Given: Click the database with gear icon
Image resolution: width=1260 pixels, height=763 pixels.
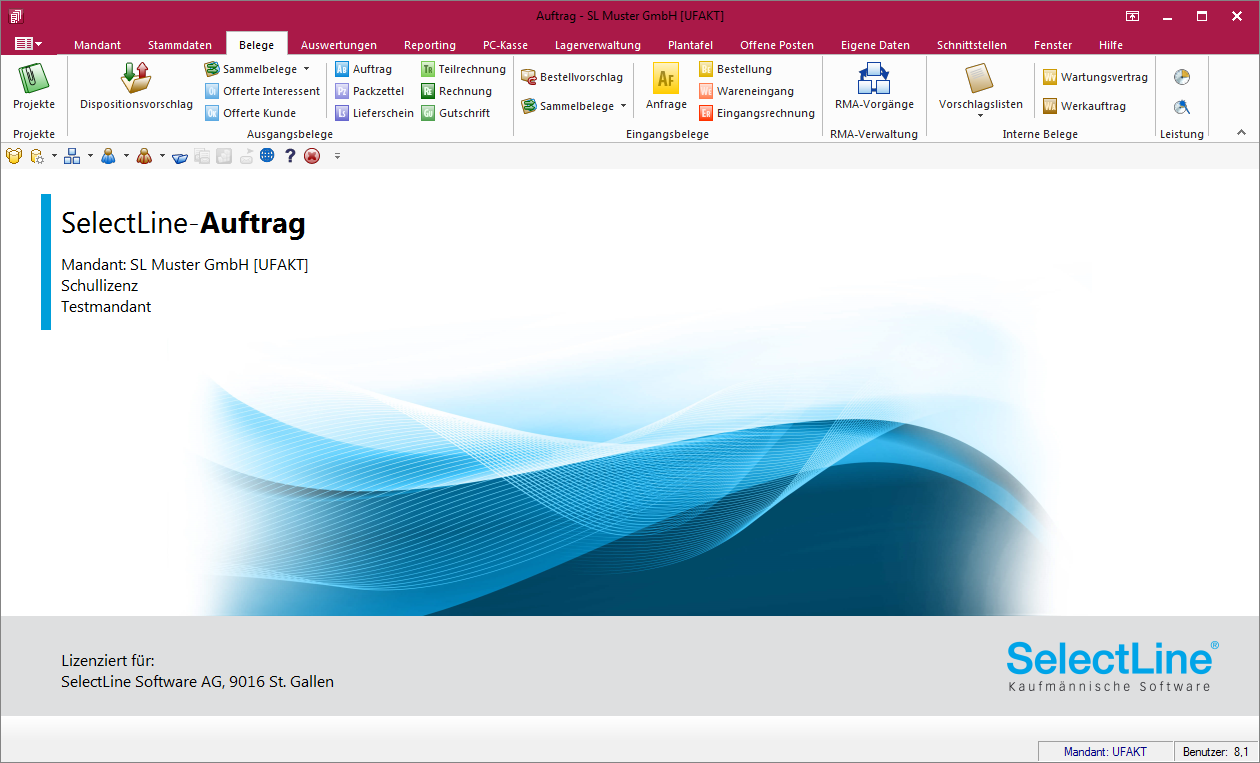Looking at the screenshot, I should (x=37, y=156).
